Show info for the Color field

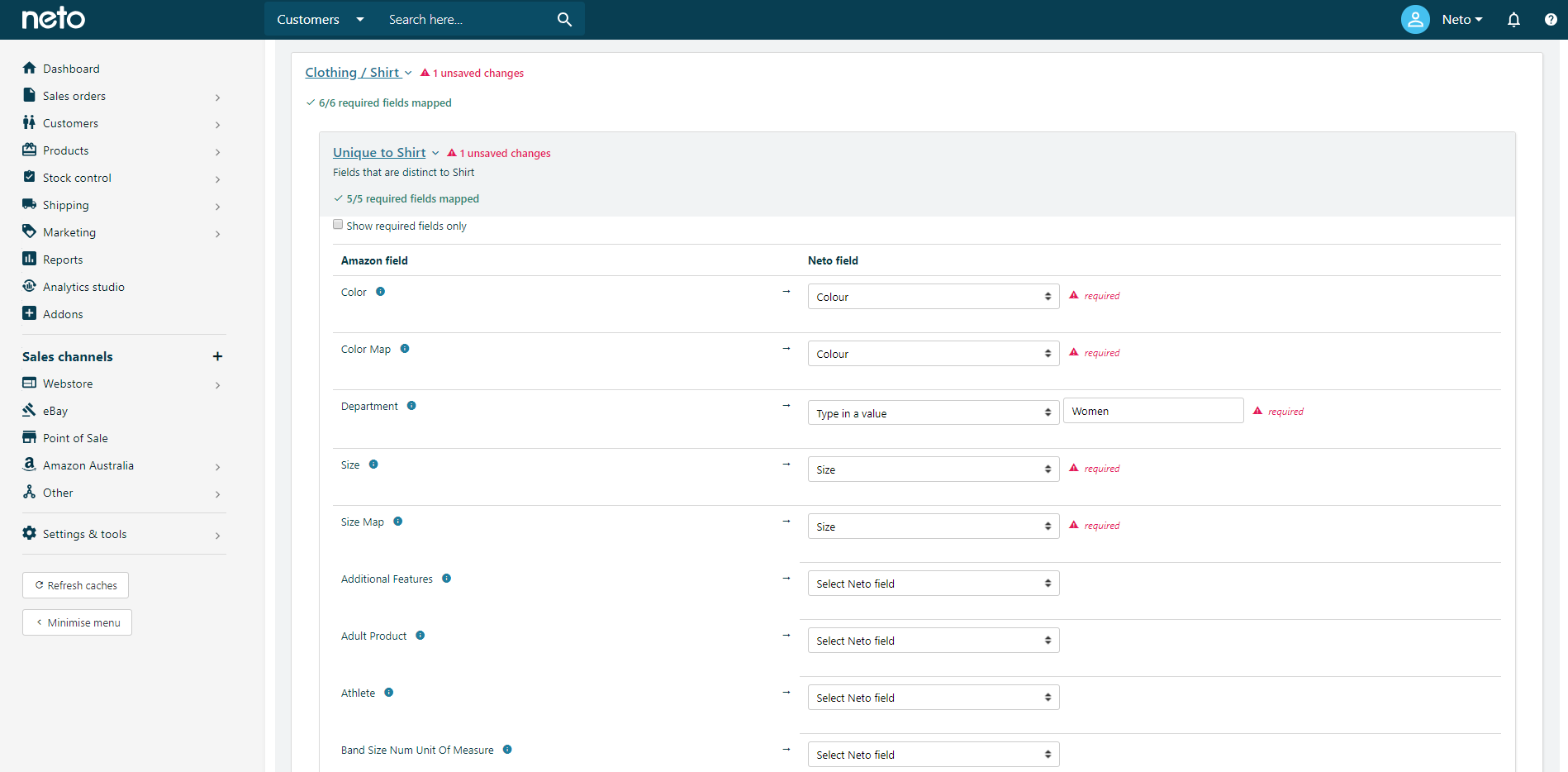[380, 292]
